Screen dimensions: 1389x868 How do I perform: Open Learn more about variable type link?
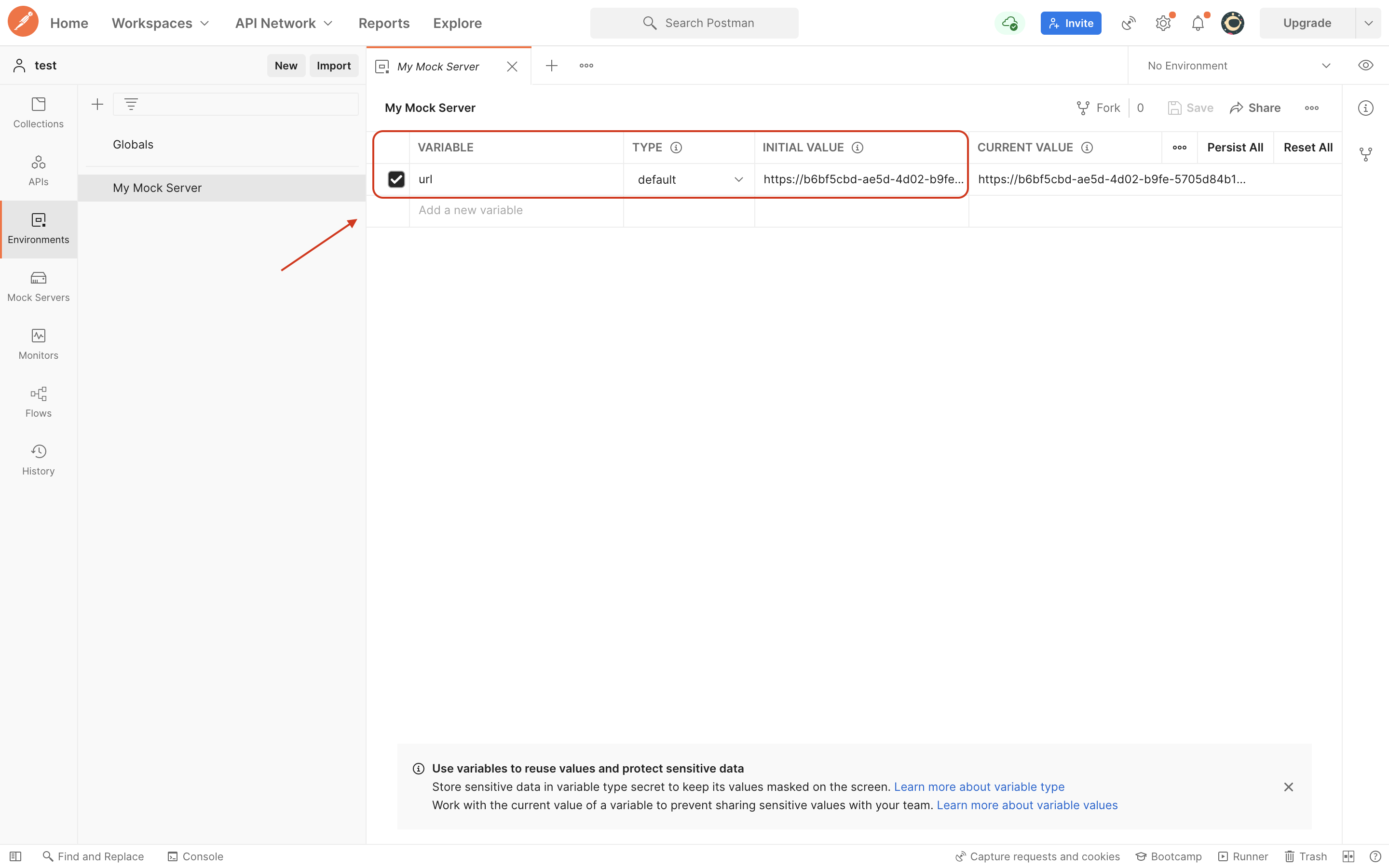pyautogui.click(x=979, y=787)
